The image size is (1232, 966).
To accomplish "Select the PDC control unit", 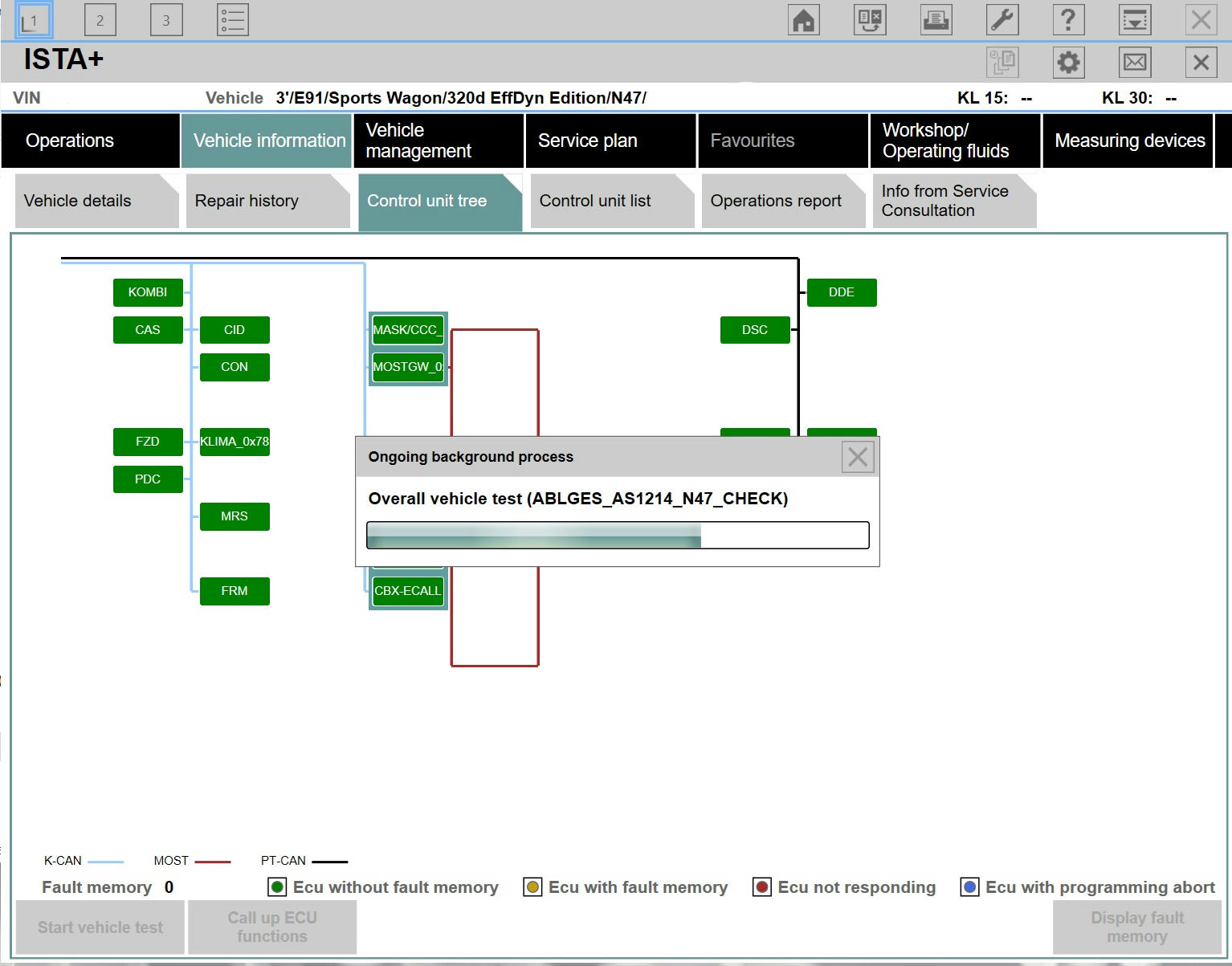I will pyautogui.click(x=148, y=479).
